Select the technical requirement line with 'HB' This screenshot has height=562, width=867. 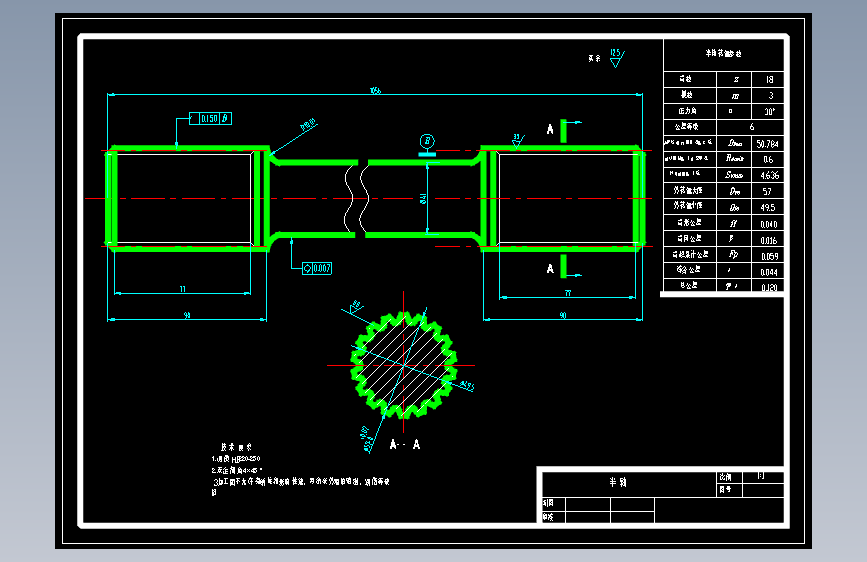coord(236,459)
